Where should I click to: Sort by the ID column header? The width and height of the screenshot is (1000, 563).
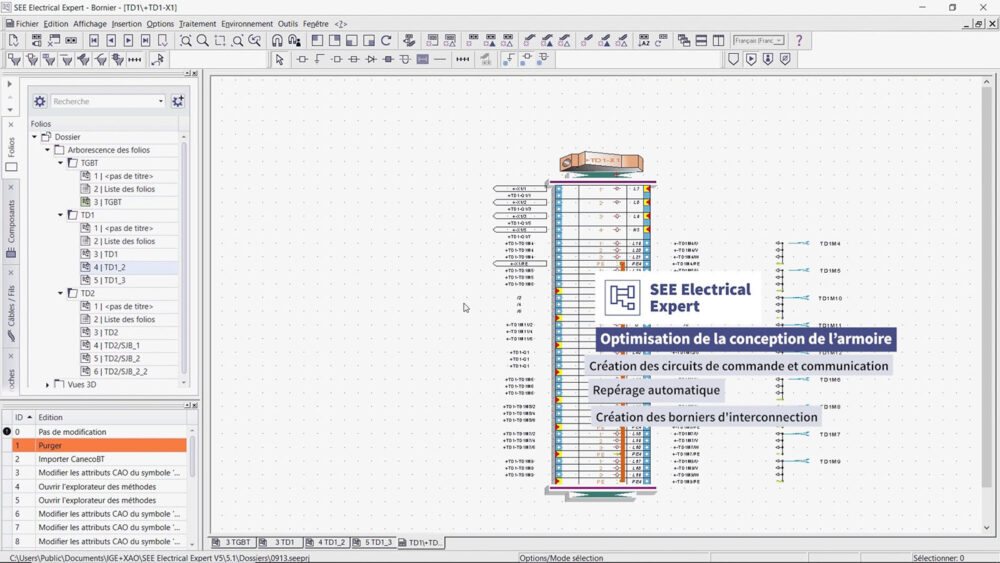coord(23,417)
